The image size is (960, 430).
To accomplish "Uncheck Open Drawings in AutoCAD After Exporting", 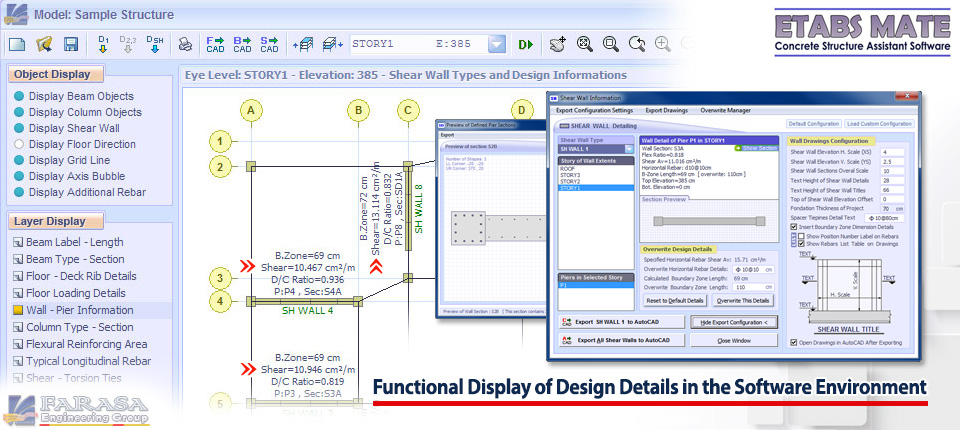I will tap(794, 342).
